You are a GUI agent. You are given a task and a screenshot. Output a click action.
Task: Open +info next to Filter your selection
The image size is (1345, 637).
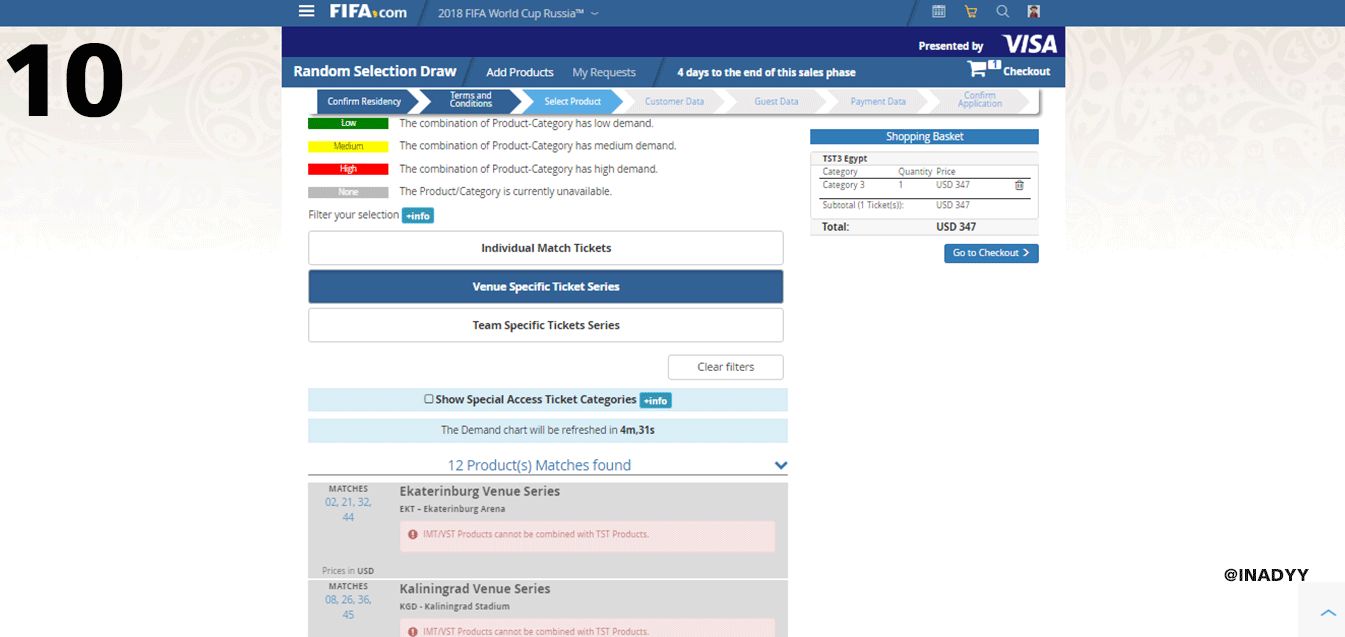[x=418, y=216]
